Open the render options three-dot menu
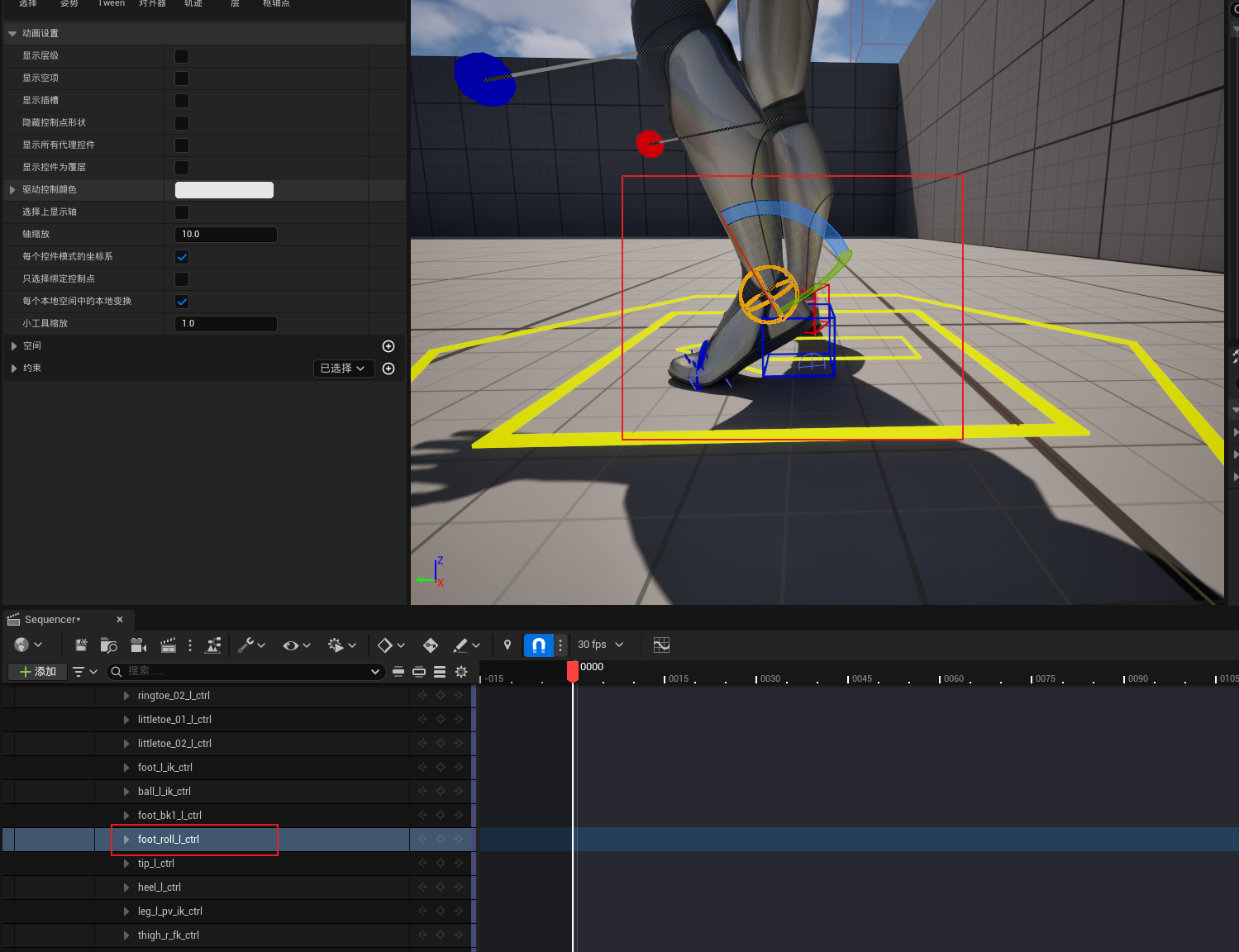Viewport: 1239px width, 952px height. (x=190, y=645)
